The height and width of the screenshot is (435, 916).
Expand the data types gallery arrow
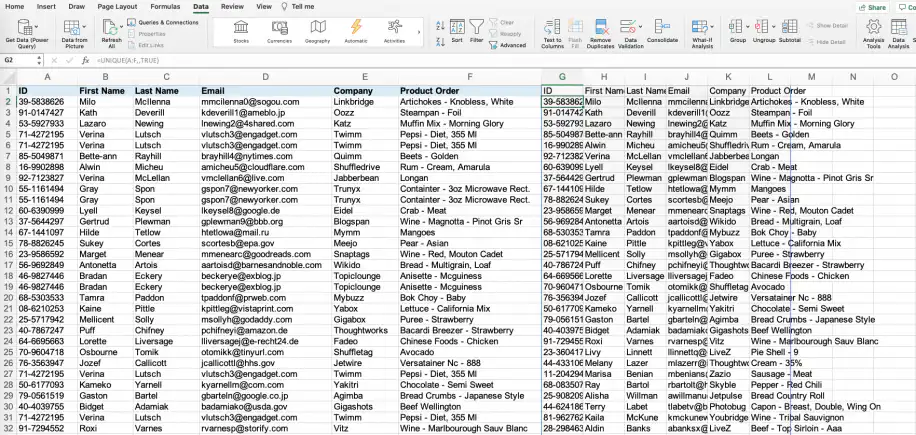pyautogui.click(x=419, y=32)
